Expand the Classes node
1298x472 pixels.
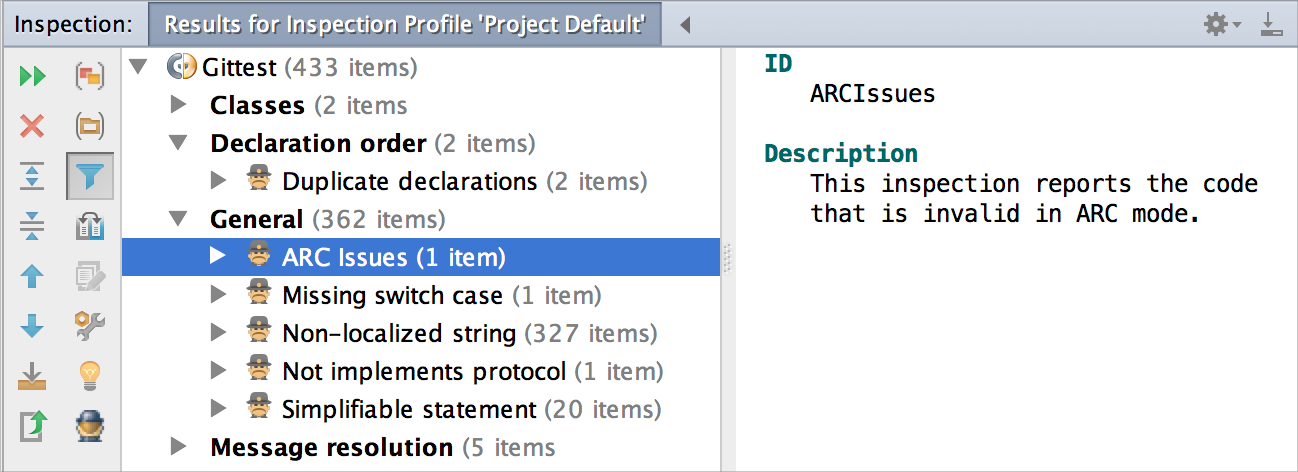(178, 105)
